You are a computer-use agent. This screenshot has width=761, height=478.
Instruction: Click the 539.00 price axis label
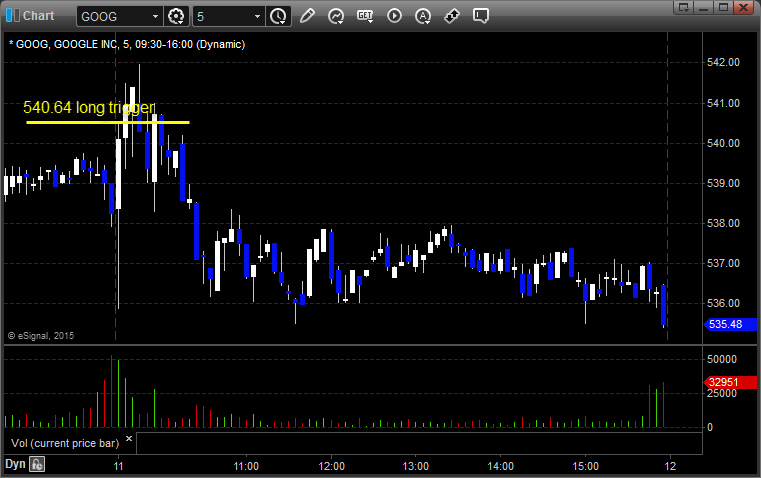[724, 183]
